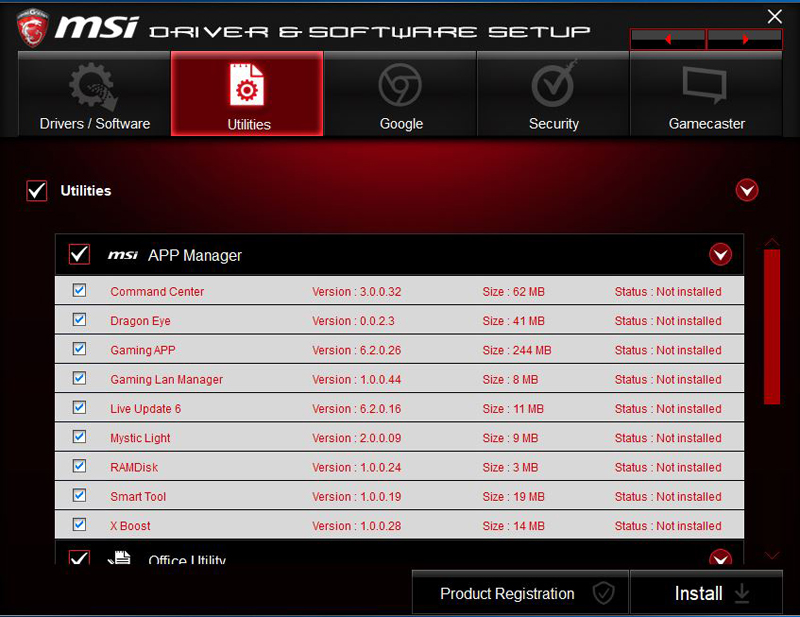Toggle the Mystic Light checkbox
The image size is (800, 617).
click(79, 437)
